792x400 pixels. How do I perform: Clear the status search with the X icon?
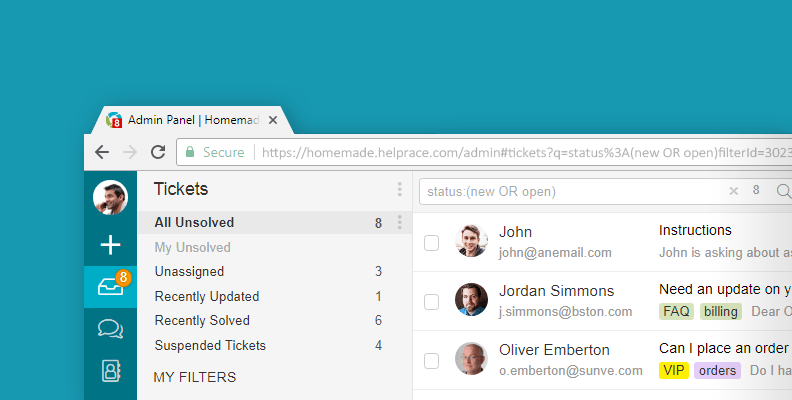pyautogui.click(x=733, y=191)
